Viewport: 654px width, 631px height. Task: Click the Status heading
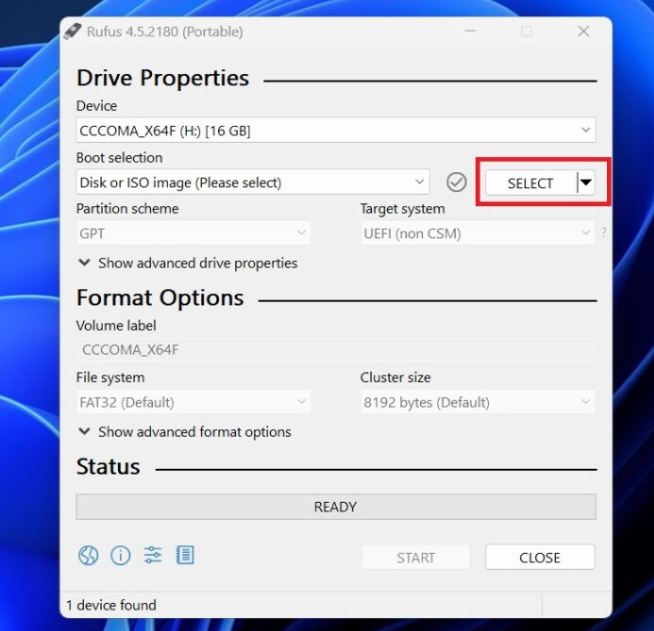pyautogui.click(x=108, y=466)
